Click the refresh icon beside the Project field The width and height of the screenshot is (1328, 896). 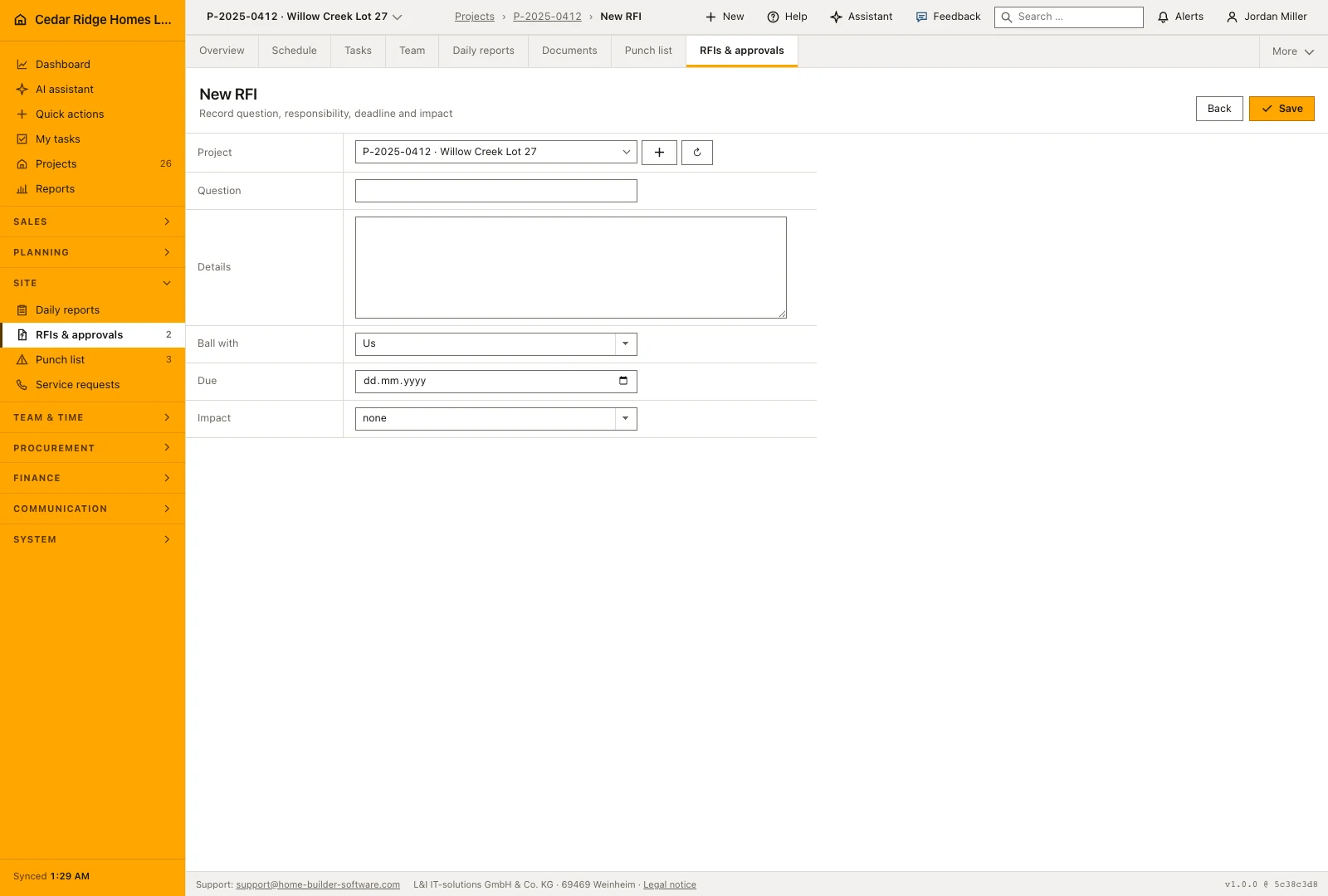(x=697, y=153)
